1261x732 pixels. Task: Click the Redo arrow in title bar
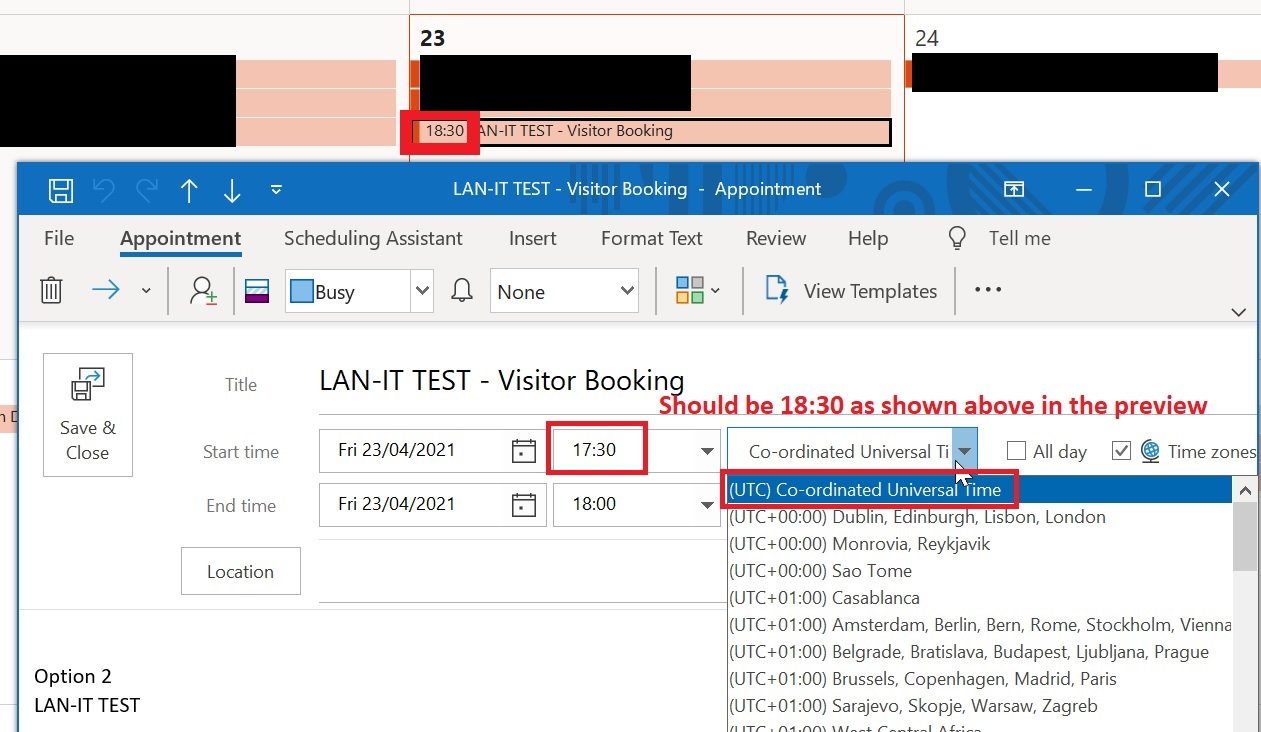146,190
